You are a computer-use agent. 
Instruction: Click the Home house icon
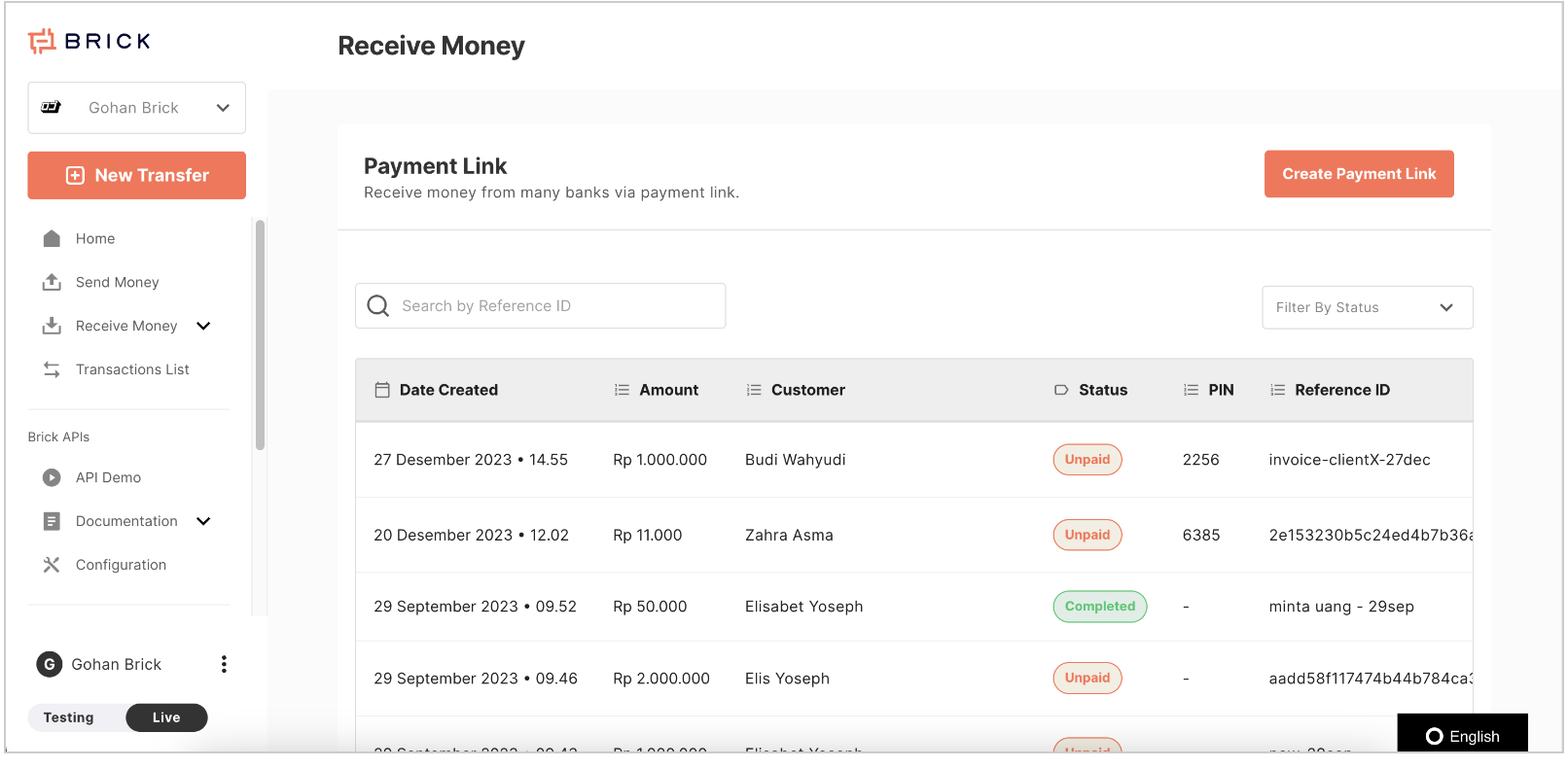pyautogui.click(x=52, y=238)
